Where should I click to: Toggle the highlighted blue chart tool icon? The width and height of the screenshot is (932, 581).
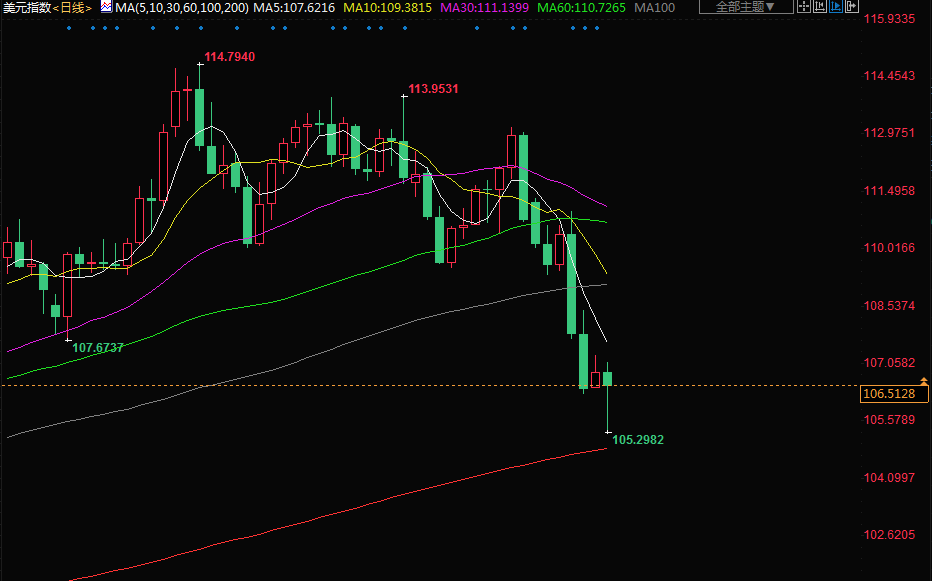click(x=836, y=6)
